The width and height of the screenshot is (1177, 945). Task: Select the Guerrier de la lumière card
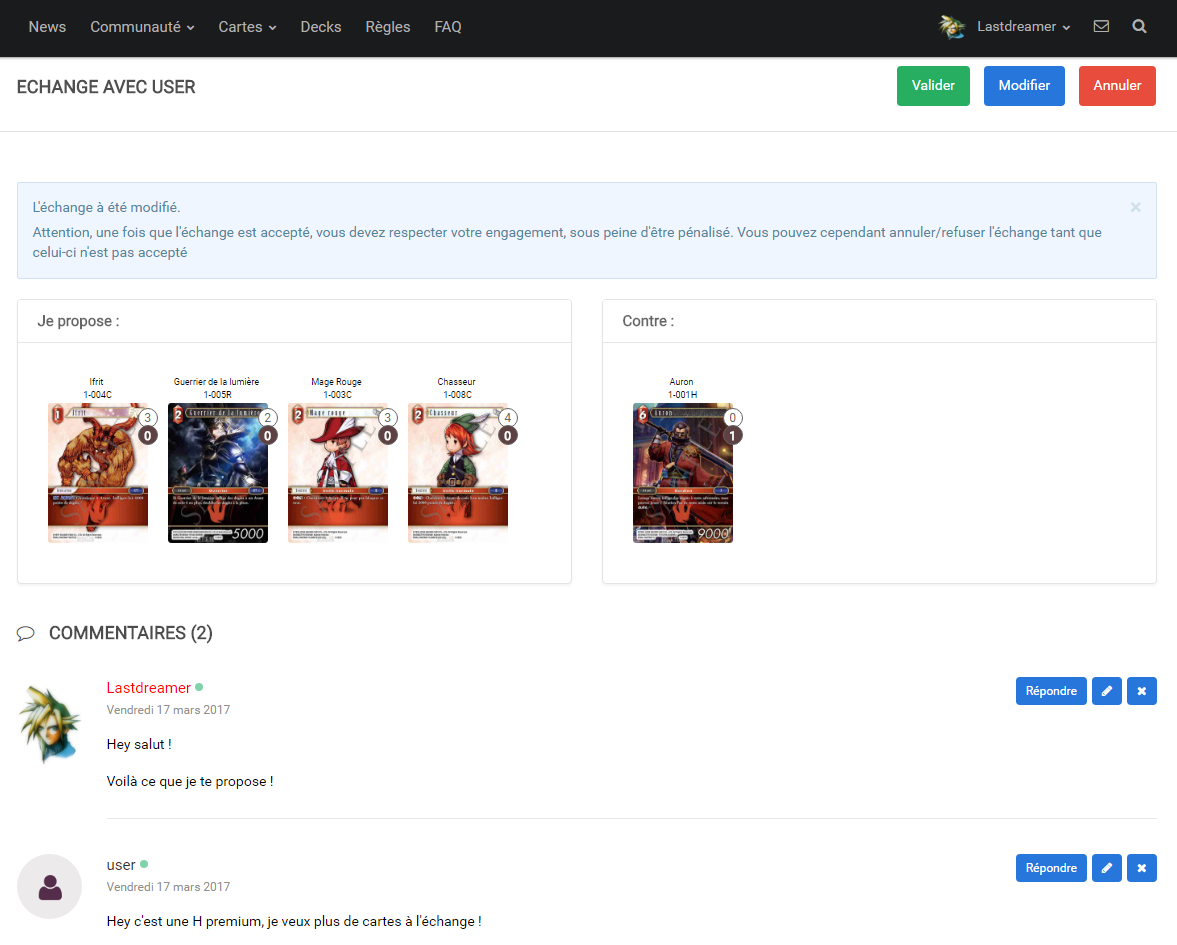click(218, 473)
